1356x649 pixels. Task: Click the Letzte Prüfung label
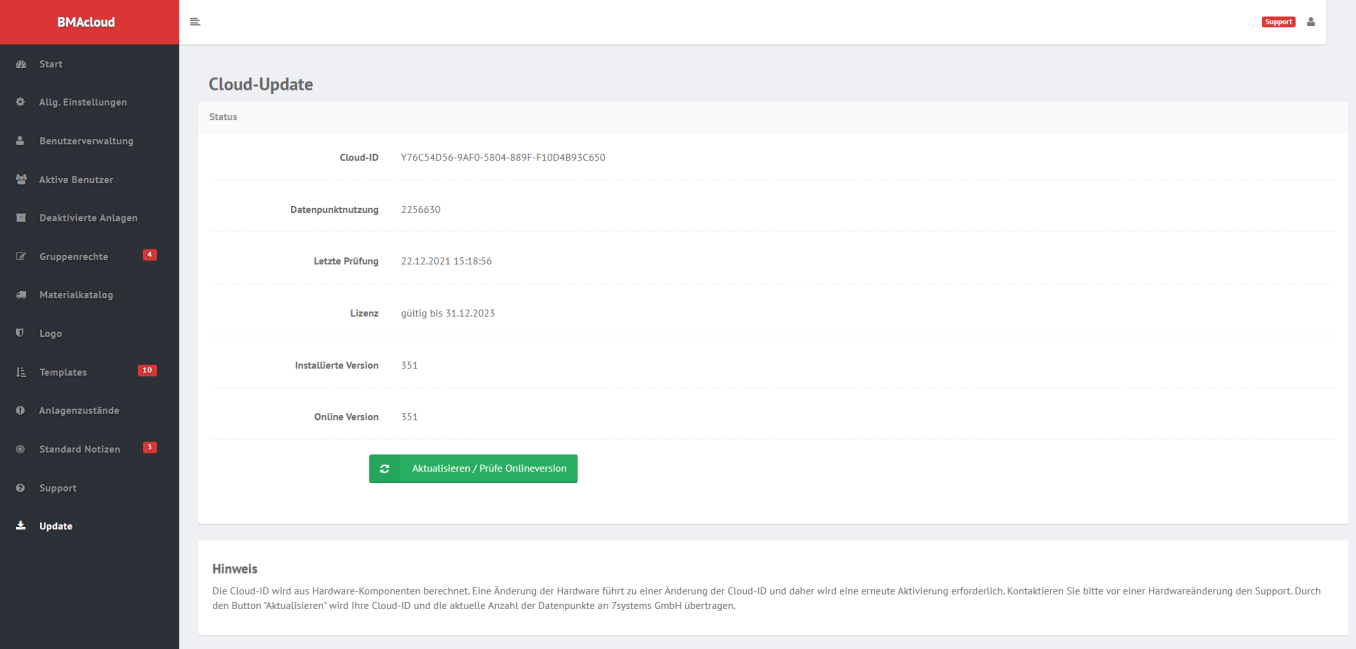pyautogui.click(x=346, y=262)
